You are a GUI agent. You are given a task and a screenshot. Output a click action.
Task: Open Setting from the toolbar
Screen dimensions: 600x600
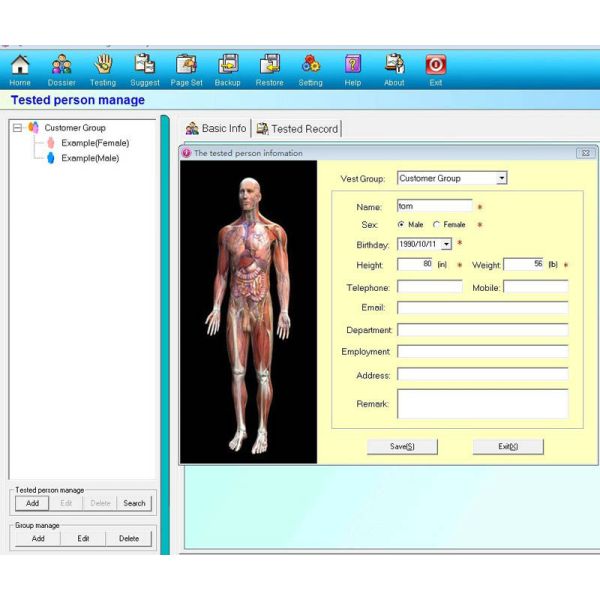(311, 68)
